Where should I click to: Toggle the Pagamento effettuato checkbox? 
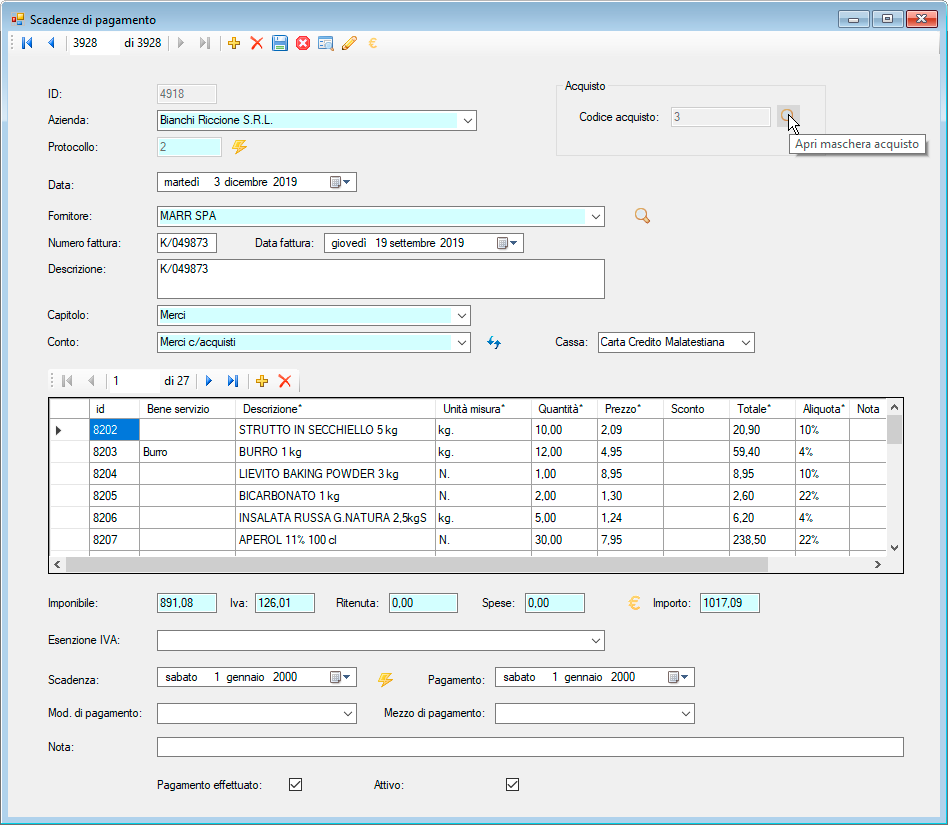coord(296,785)
